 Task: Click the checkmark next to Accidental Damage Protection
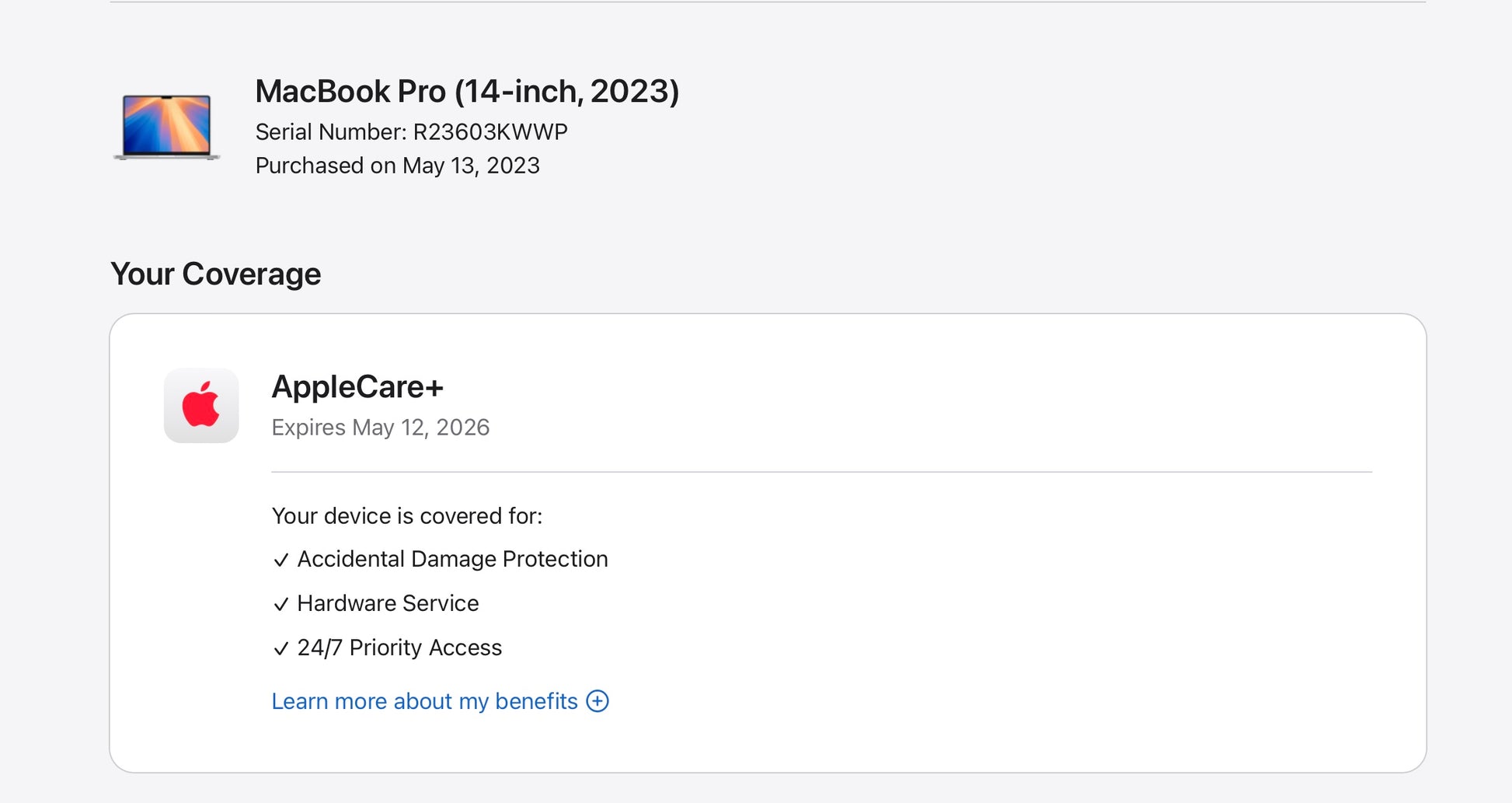281,560
